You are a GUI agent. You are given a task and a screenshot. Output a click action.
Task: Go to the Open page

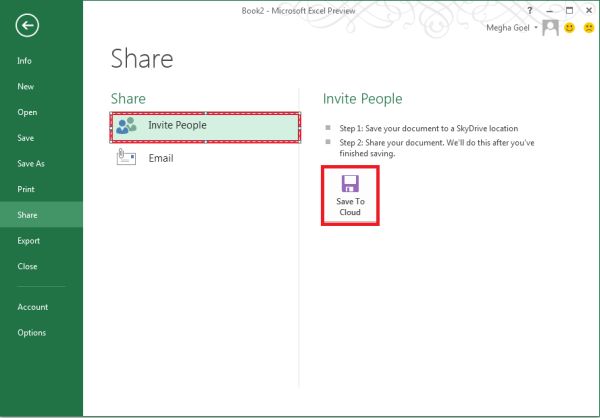tap(27, 112)
